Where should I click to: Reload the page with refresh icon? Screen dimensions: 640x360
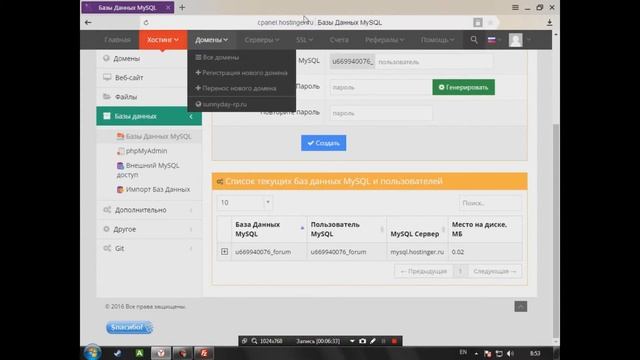point(146,22)
